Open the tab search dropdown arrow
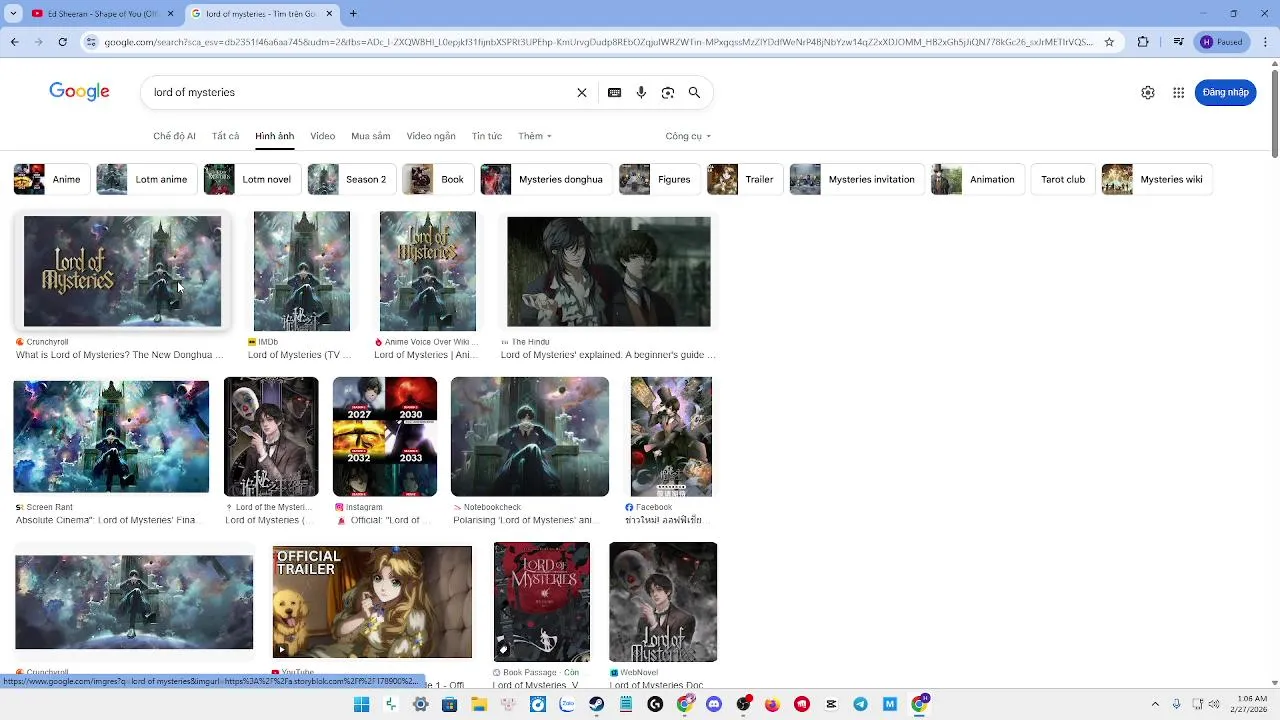This screenshot has height=720, width=1280. (12, 13)
